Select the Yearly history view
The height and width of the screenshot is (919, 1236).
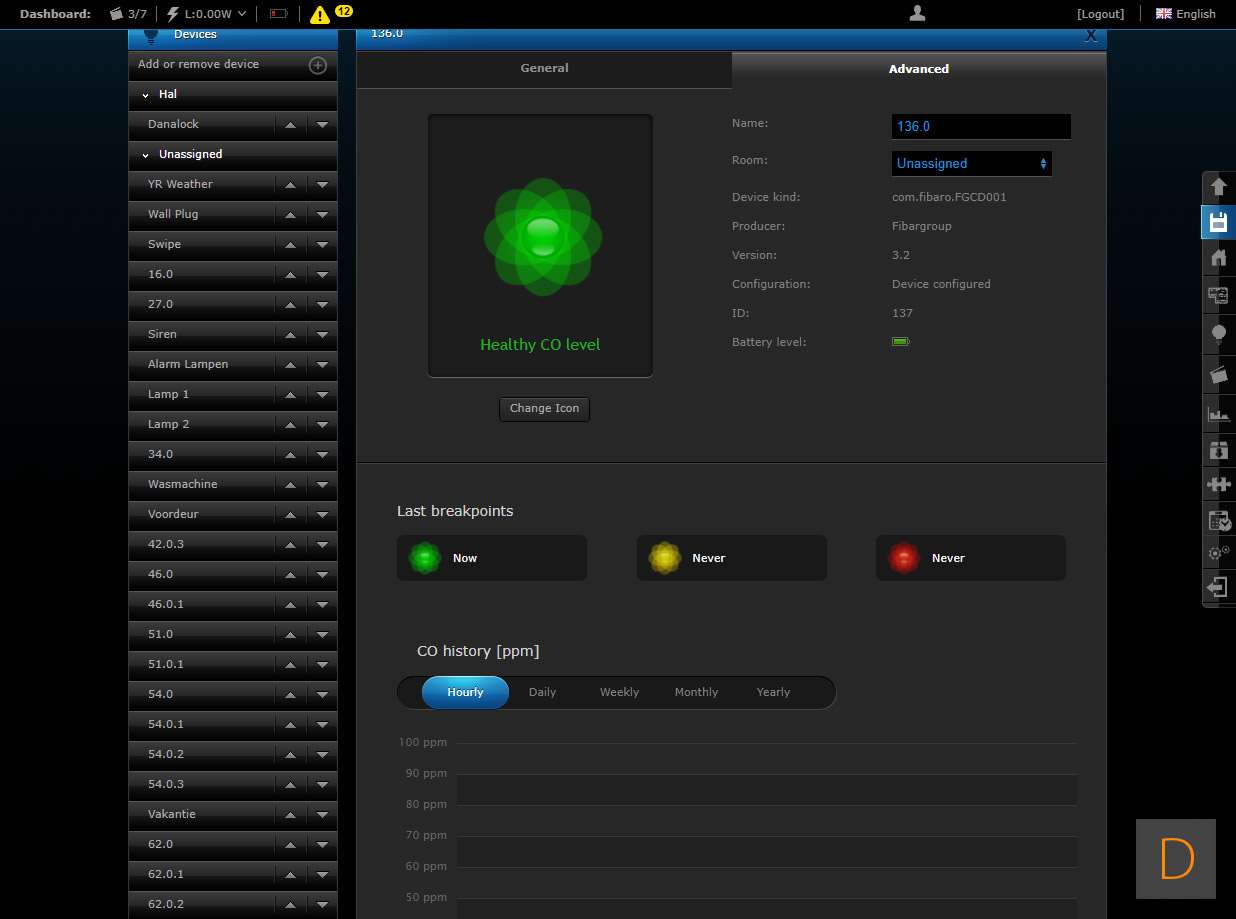click(773, 692)
